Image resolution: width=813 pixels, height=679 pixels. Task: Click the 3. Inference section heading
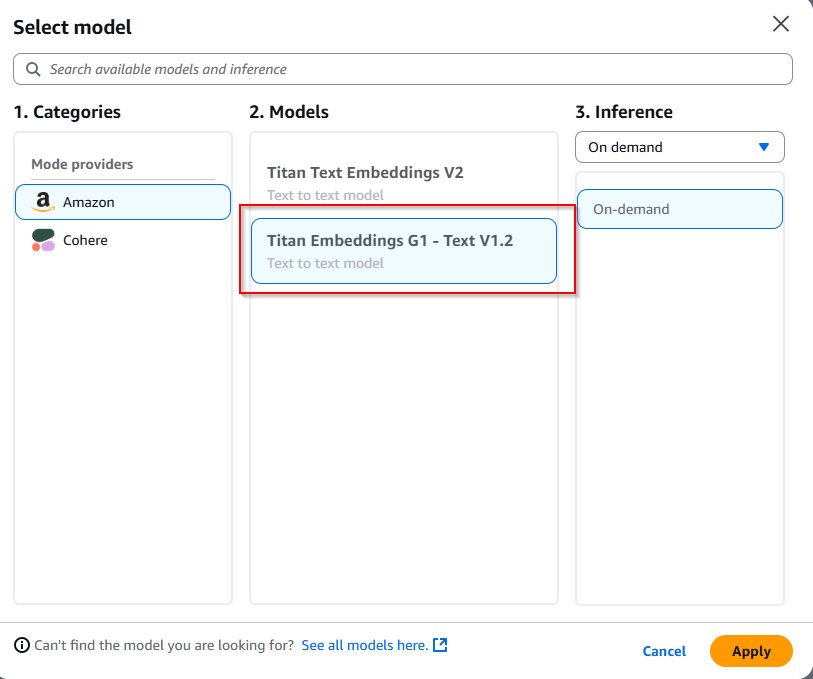(x=624, y=112)
